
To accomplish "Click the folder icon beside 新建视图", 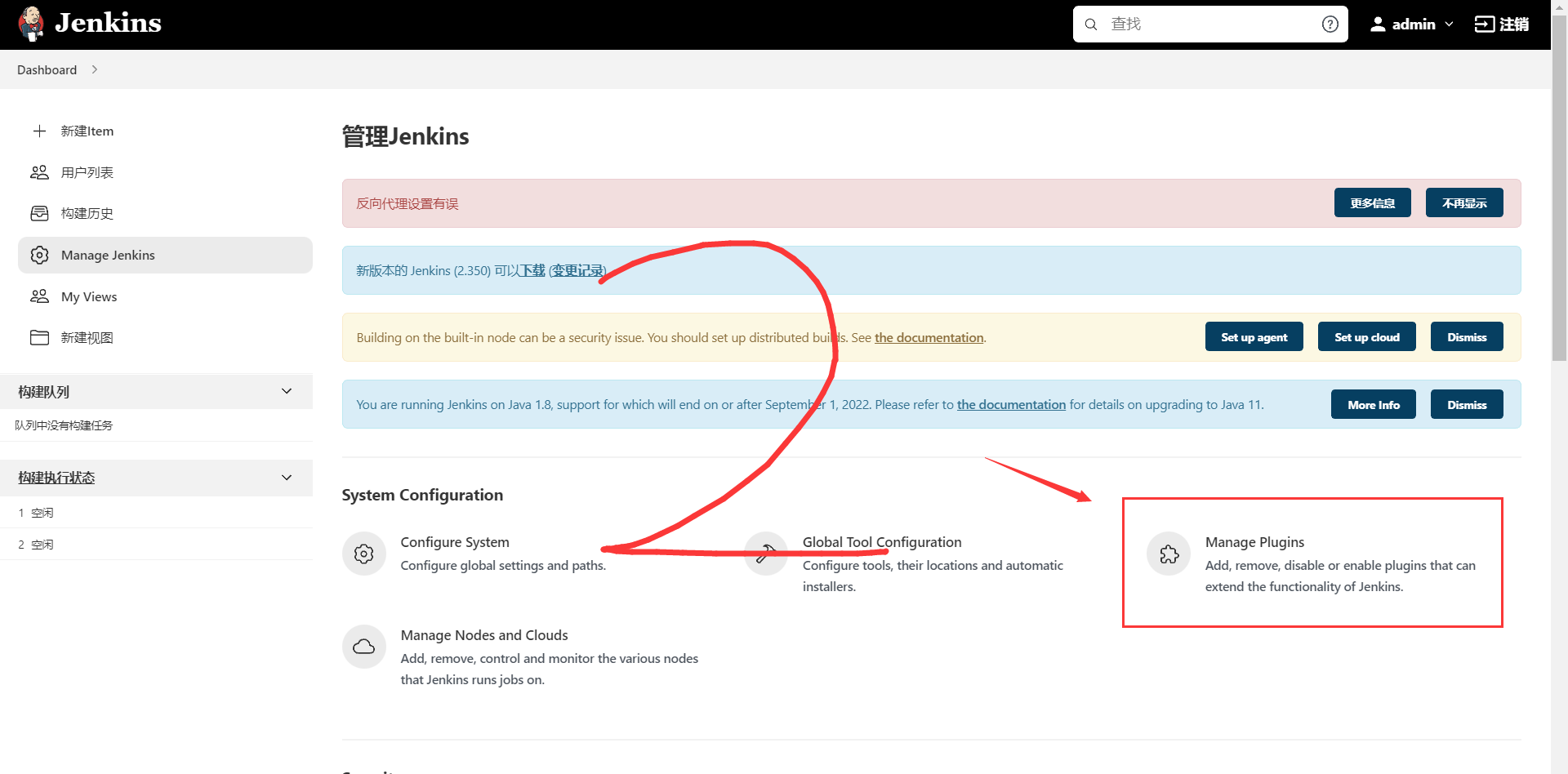I will pos(39,337).
